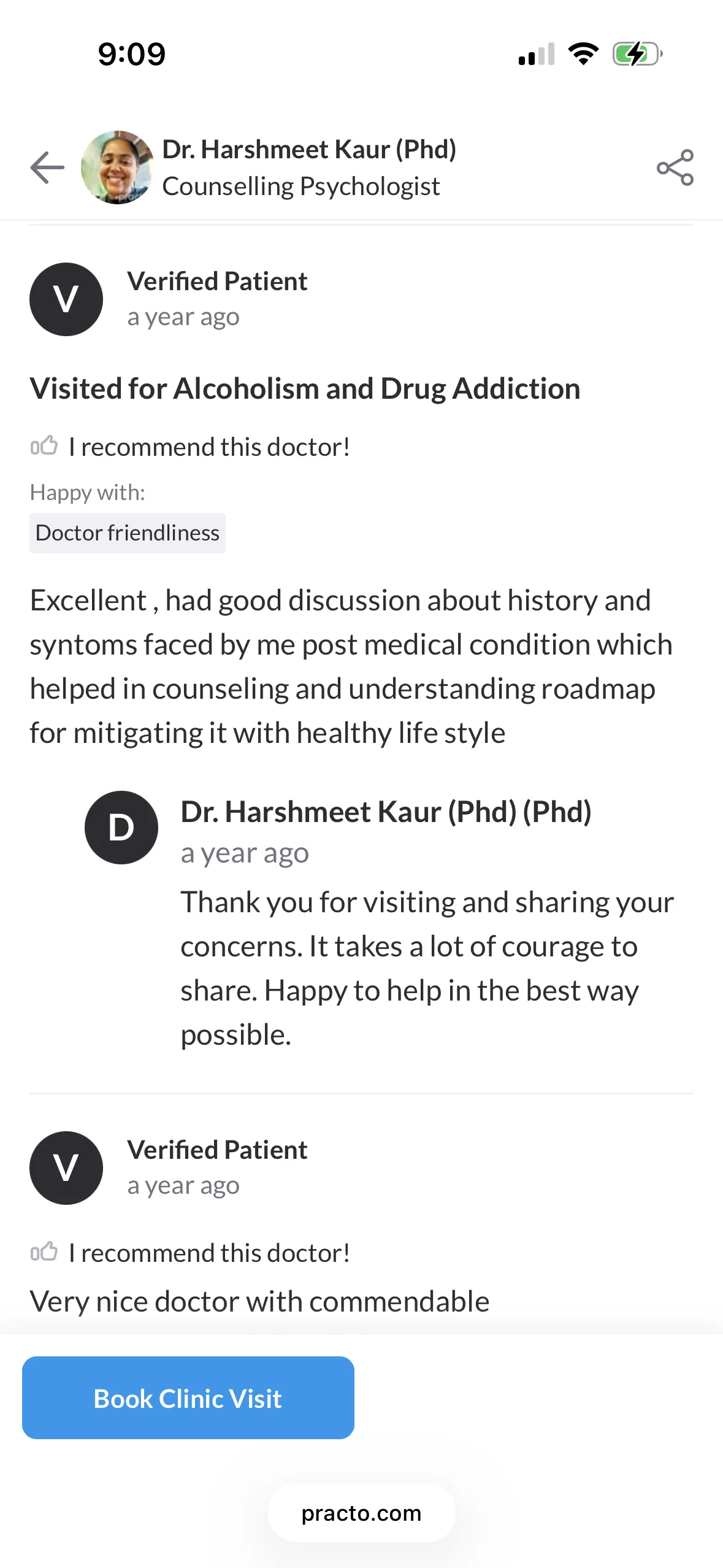Open Dr. Harshmeet Kaur's profile photo
This screenshot has height=1568, width=723.
click(x=117, y=167)
